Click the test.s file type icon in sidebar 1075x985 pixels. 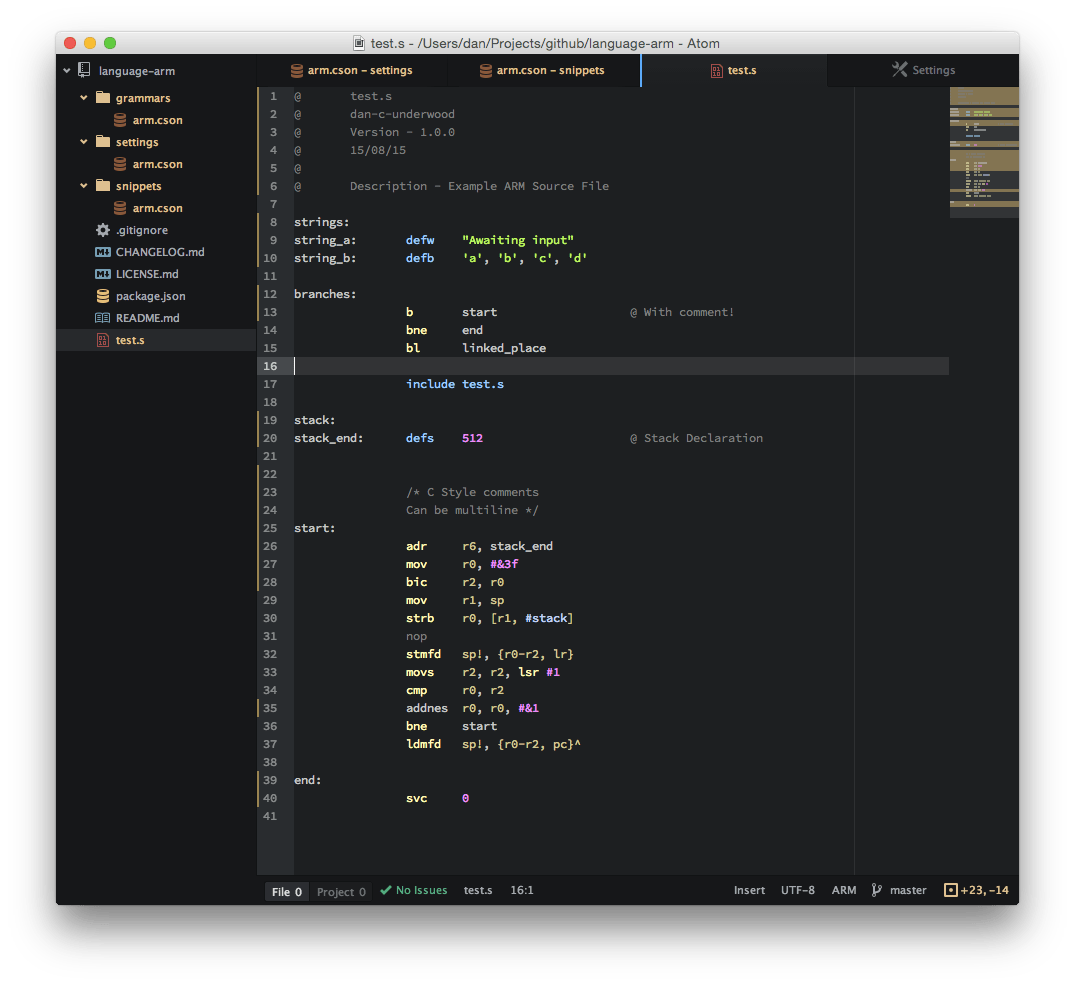pos(103,340)
